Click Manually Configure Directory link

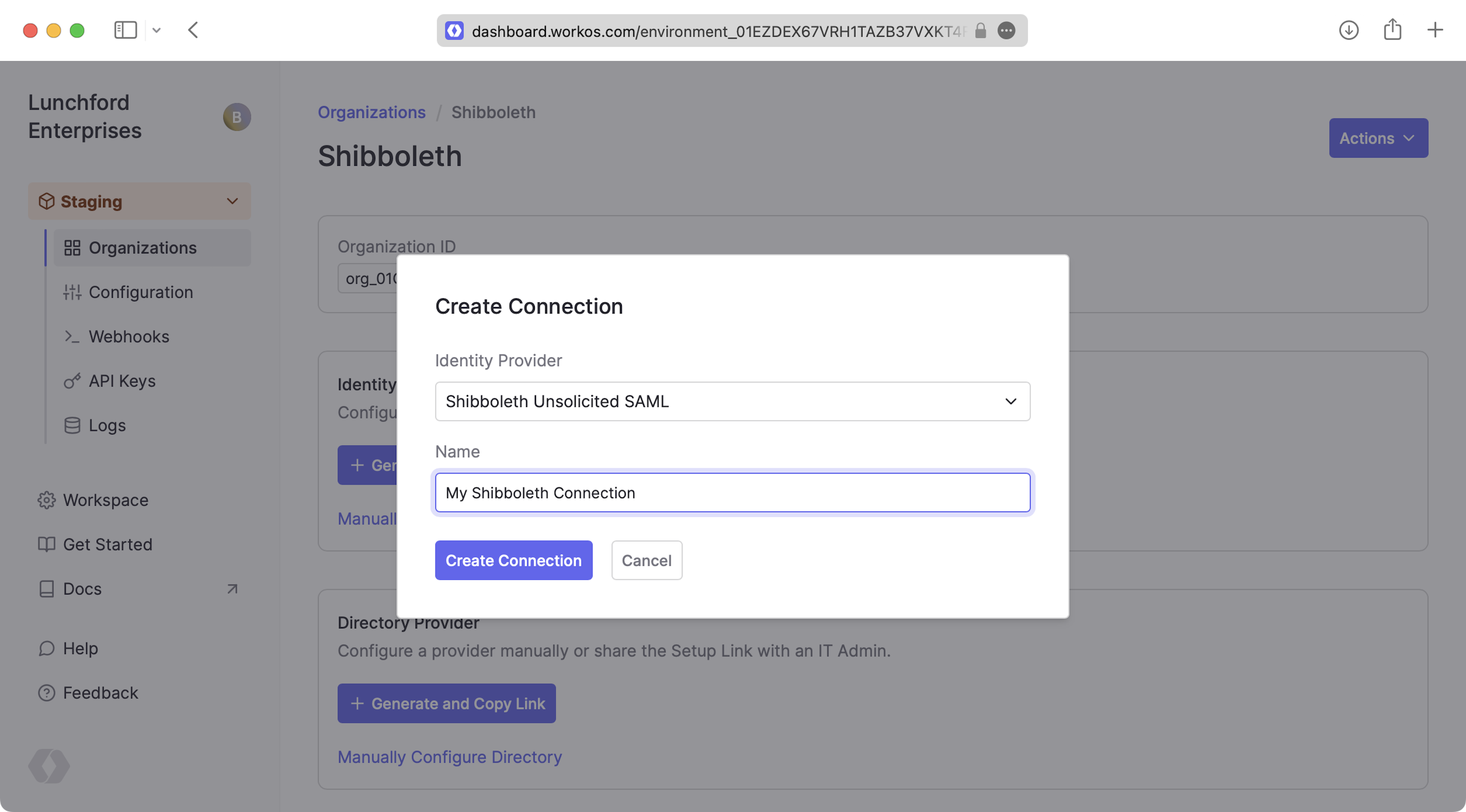click(x=450, y=757)
